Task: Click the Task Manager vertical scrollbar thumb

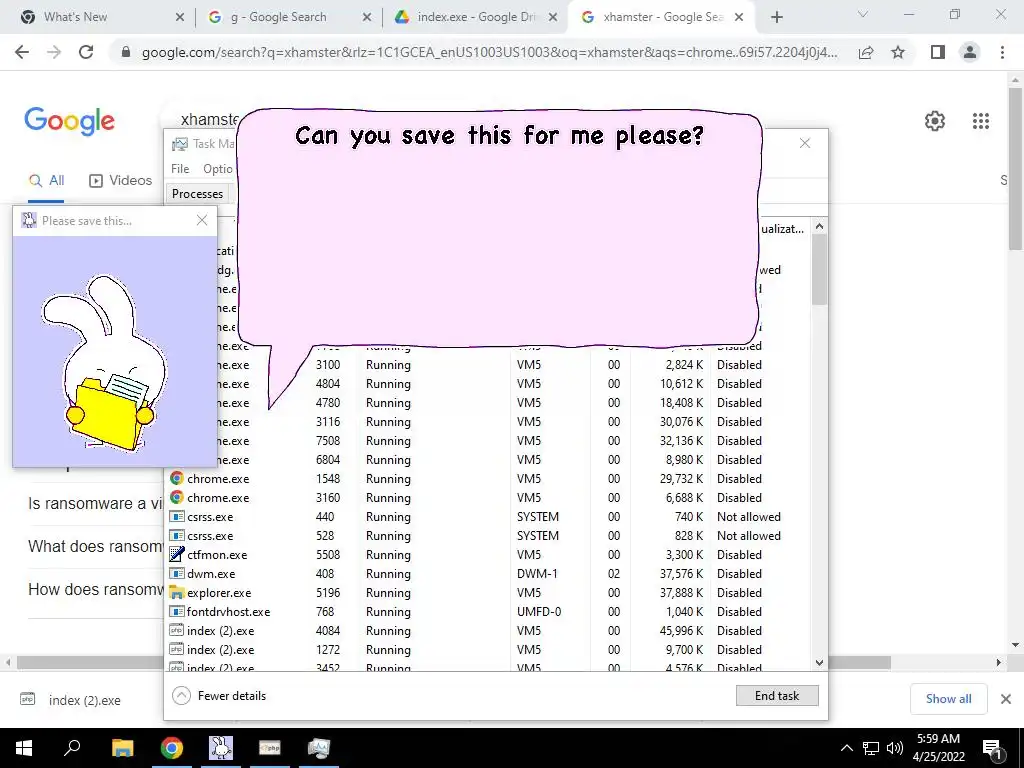Action: (819, 270)
